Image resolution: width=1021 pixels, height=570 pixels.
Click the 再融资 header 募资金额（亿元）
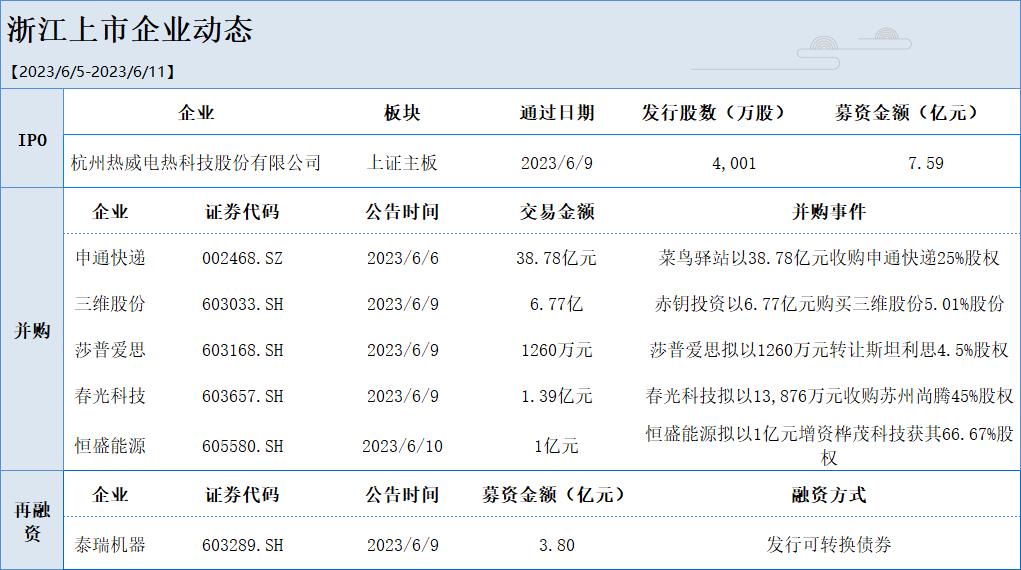pos(554,495)
